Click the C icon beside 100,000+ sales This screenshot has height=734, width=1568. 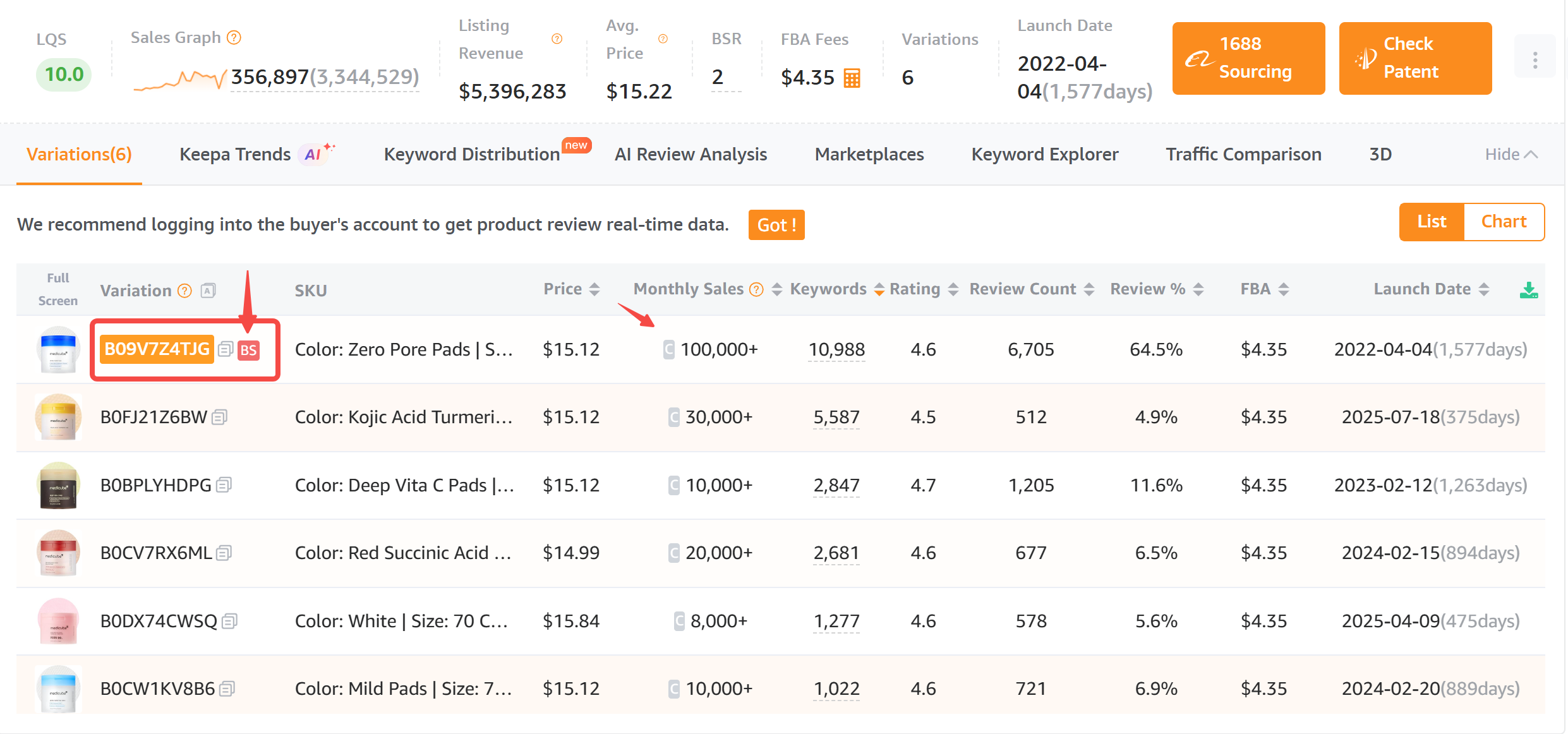(669, 349)
